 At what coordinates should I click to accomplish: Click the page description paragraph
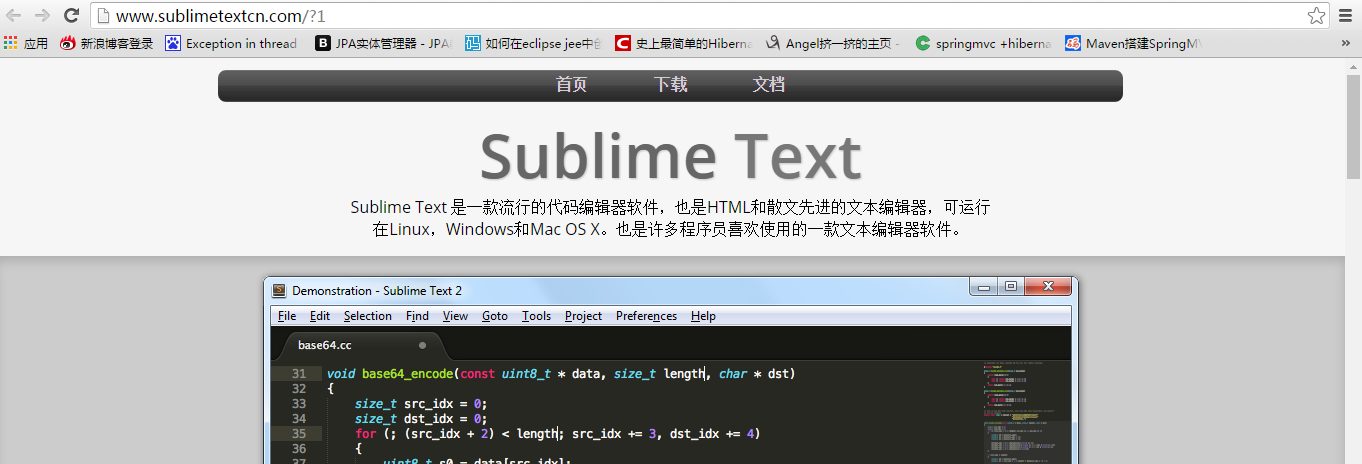pyautogui.click(x=670, y=218)
